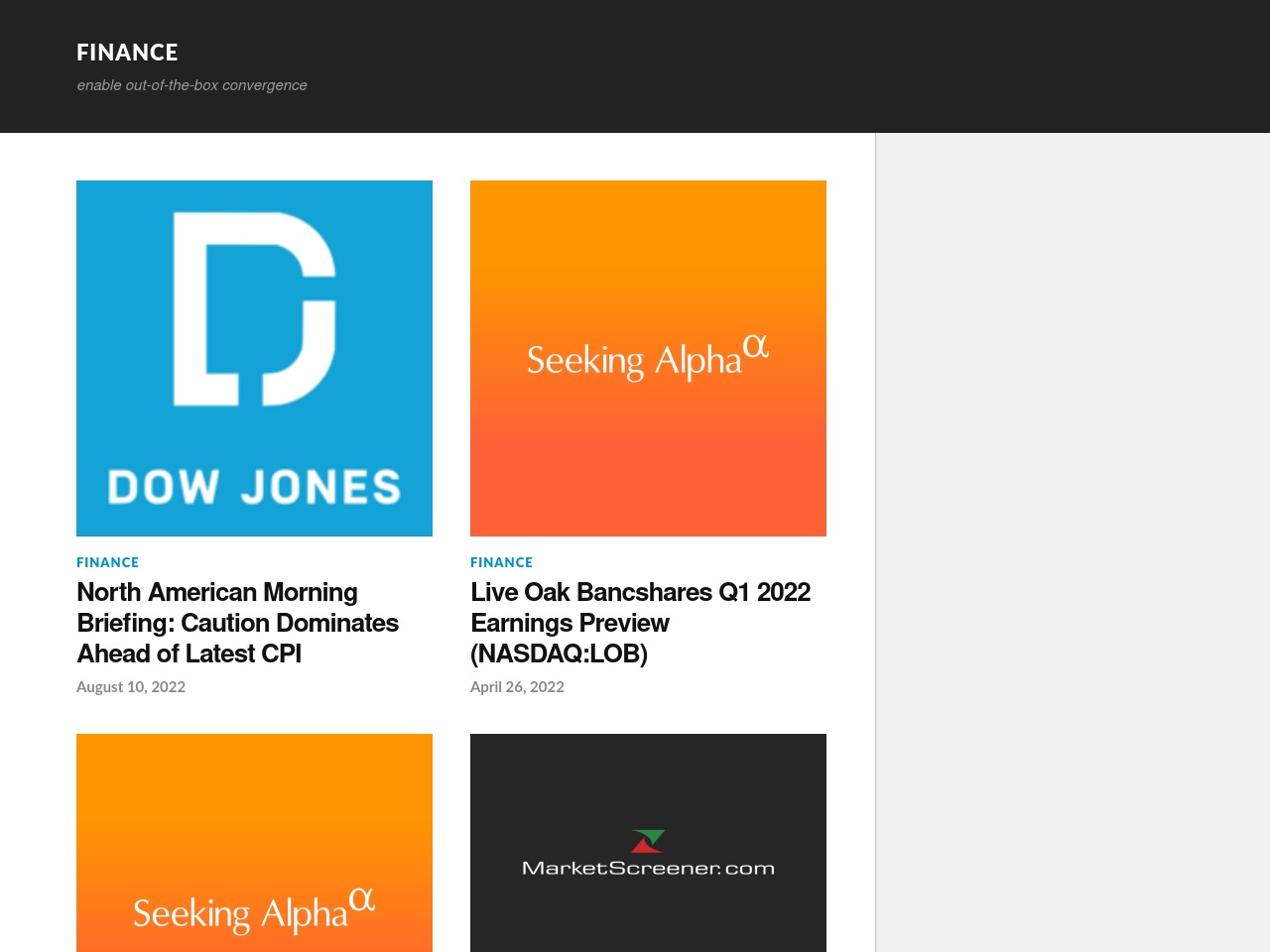Open Live Oak Bancshares Q1 2022 headline
Image resolution: width=1270 pixels, height=952 pixels.
coord(640,623)
